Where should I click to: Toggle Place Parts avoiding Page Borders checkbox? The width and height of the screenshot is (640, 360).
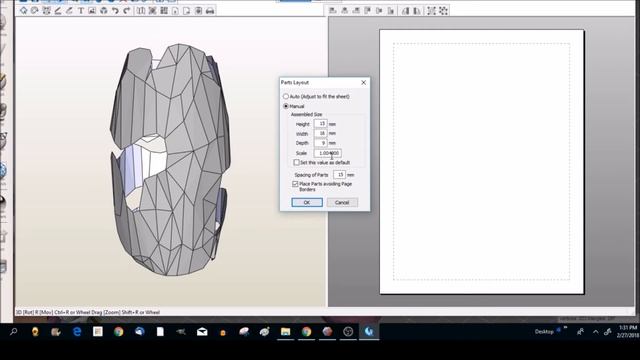click(295, 184)
